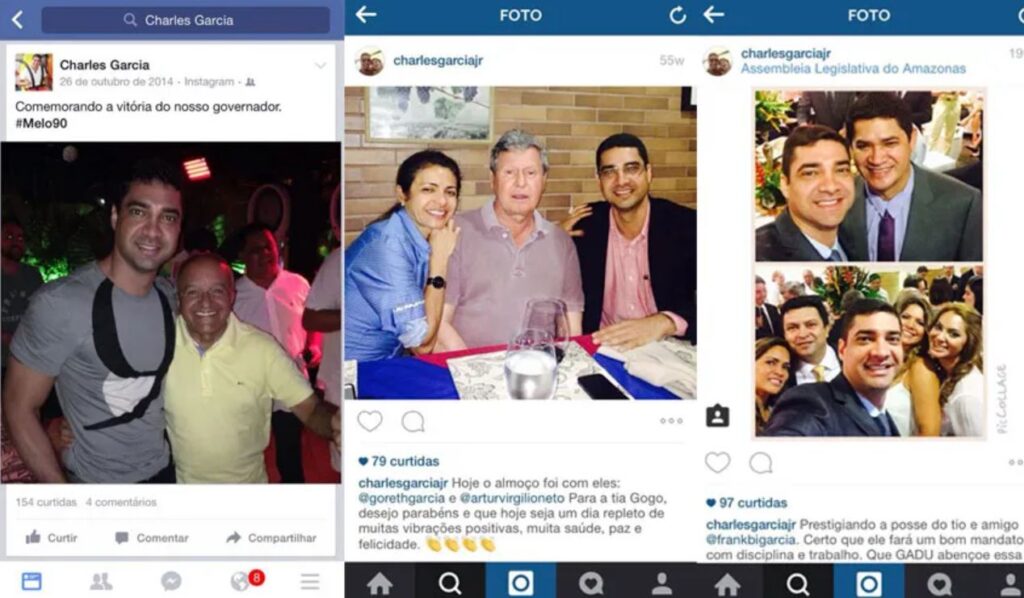This screenshot has width=1024, height=598.
Task: Open search tab in middle Instagram bar
Action: 450,582
